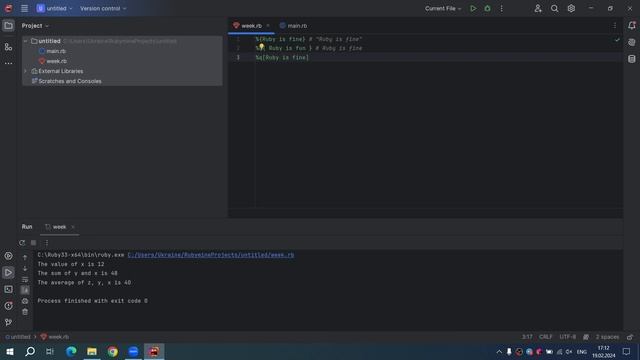
Task: Open the Version control dropdown
Action: [x=103, y=8]
